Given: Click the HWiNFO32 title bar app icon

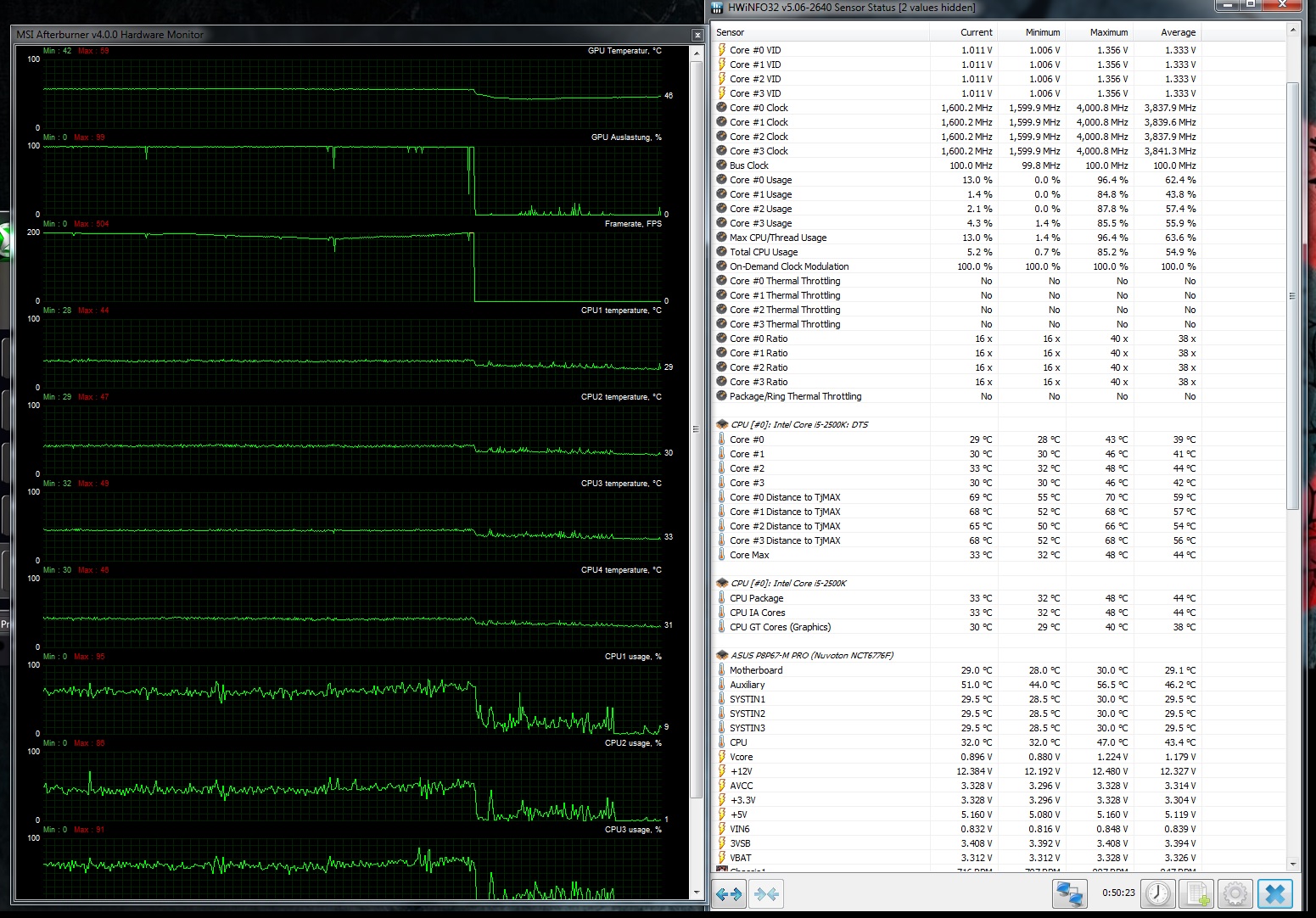Looking at the screenshot, I should [x=718, y=8].
